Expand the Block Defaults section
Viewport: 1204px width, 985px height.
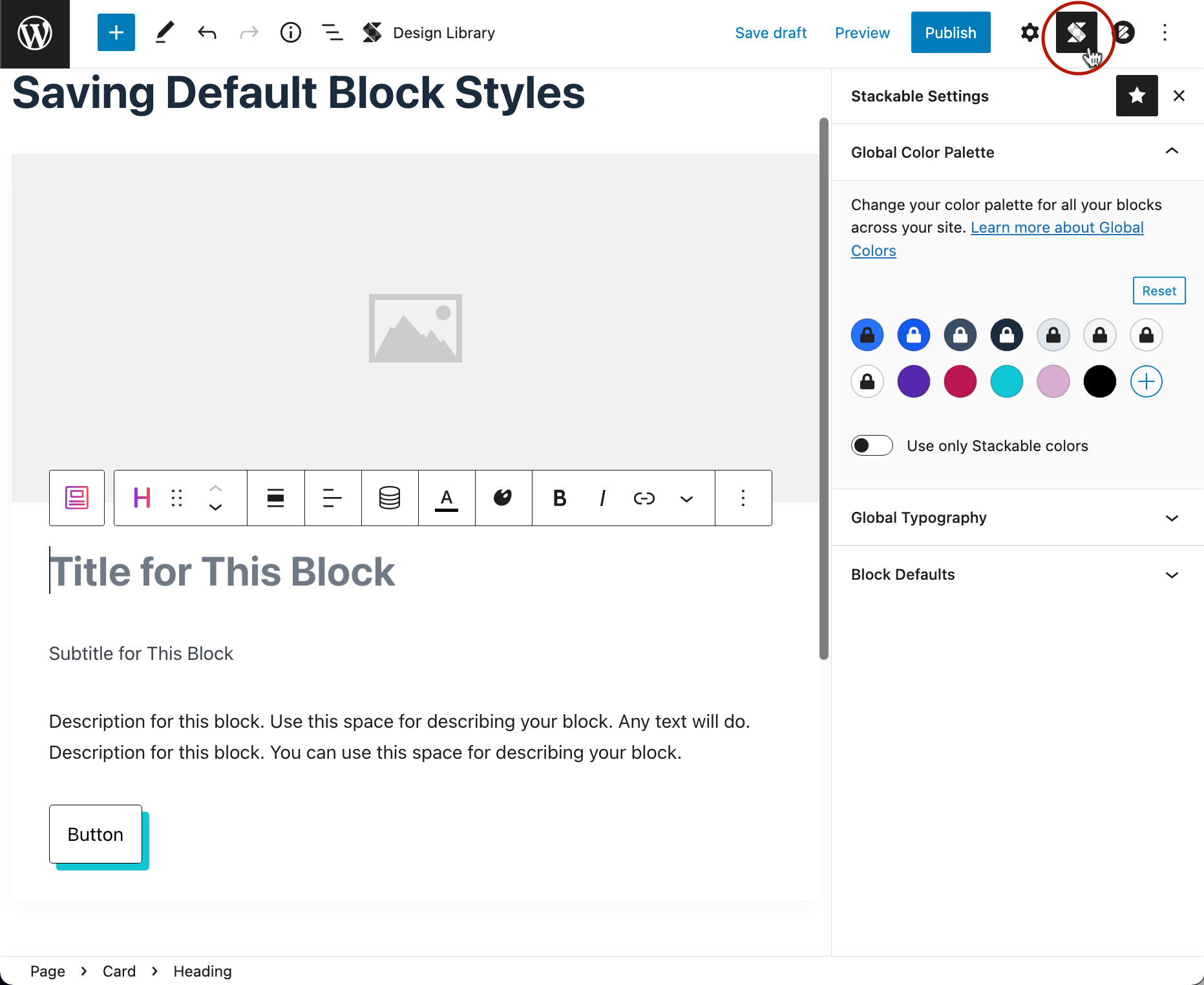(x=1018, y=575)
